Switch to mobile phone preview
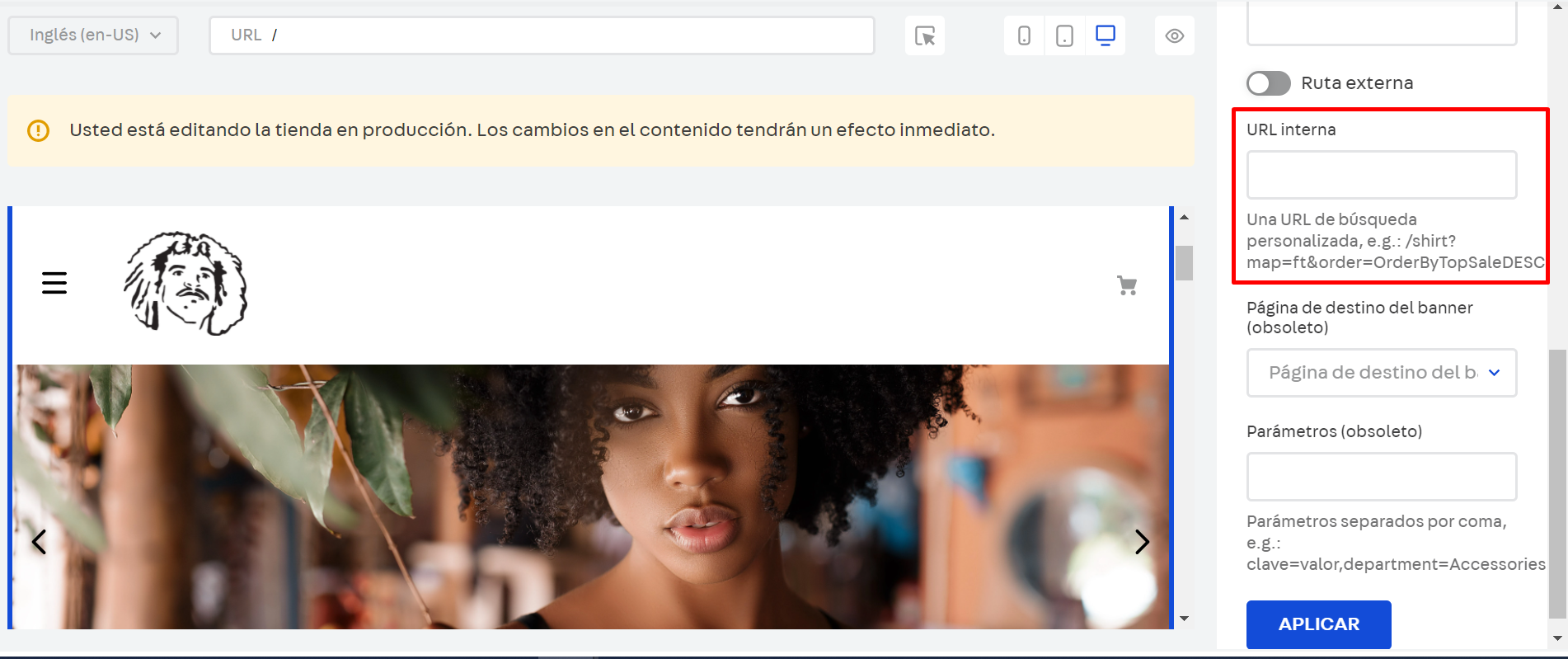 tap(1024, 35)
